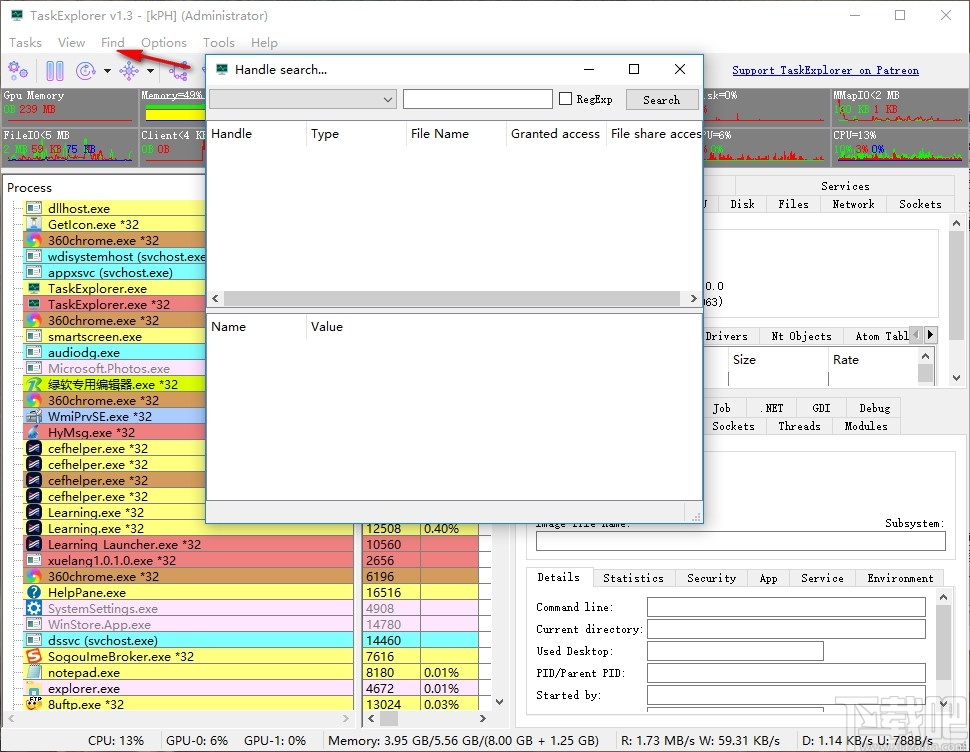Switch to the Security tab

click(x=711, y=578)
